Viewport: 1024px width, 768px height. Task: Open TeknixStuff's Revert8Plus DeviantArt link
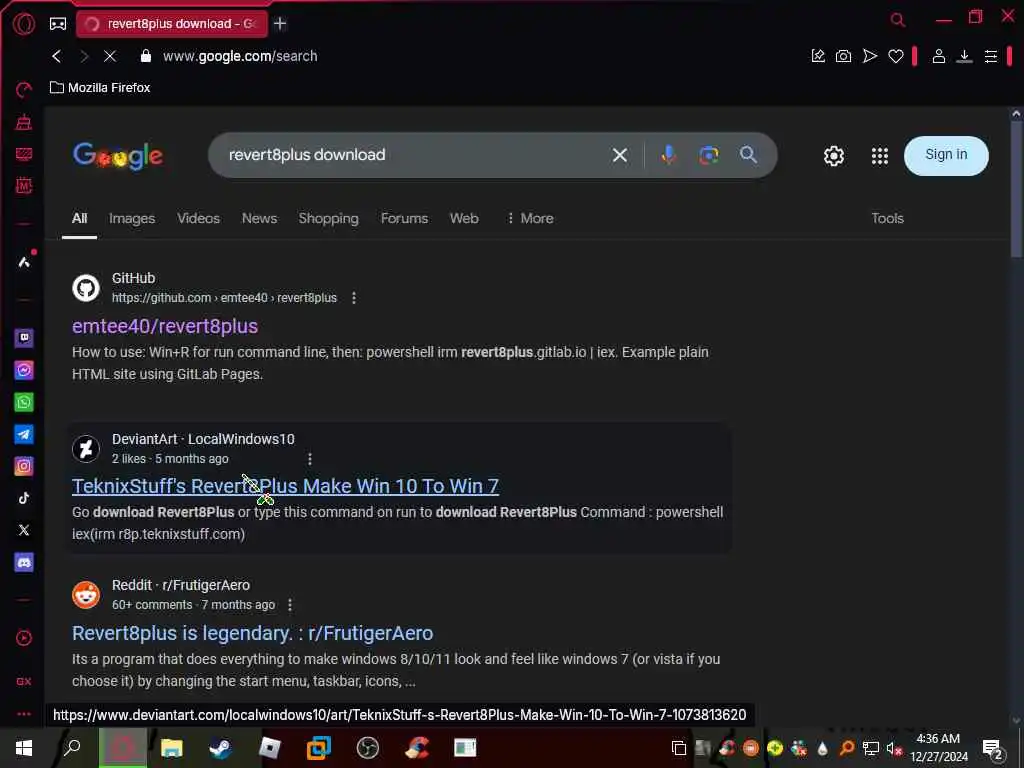click(285, 486)
